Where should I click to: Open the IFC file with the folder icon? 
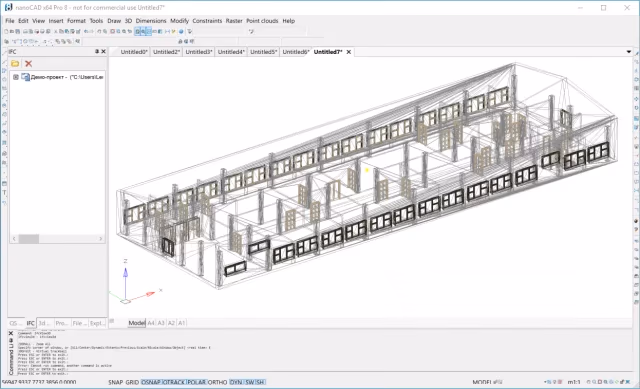[15, 64]
